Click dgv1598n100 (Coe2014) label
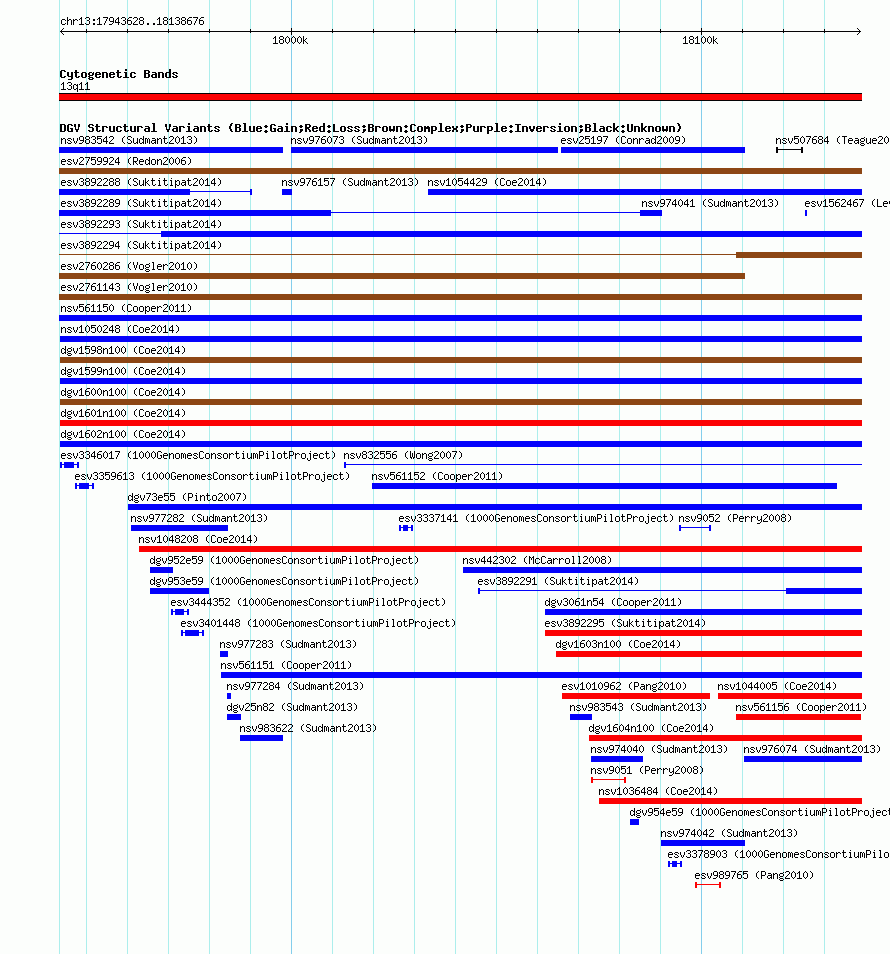 click(x=123, y=350)
